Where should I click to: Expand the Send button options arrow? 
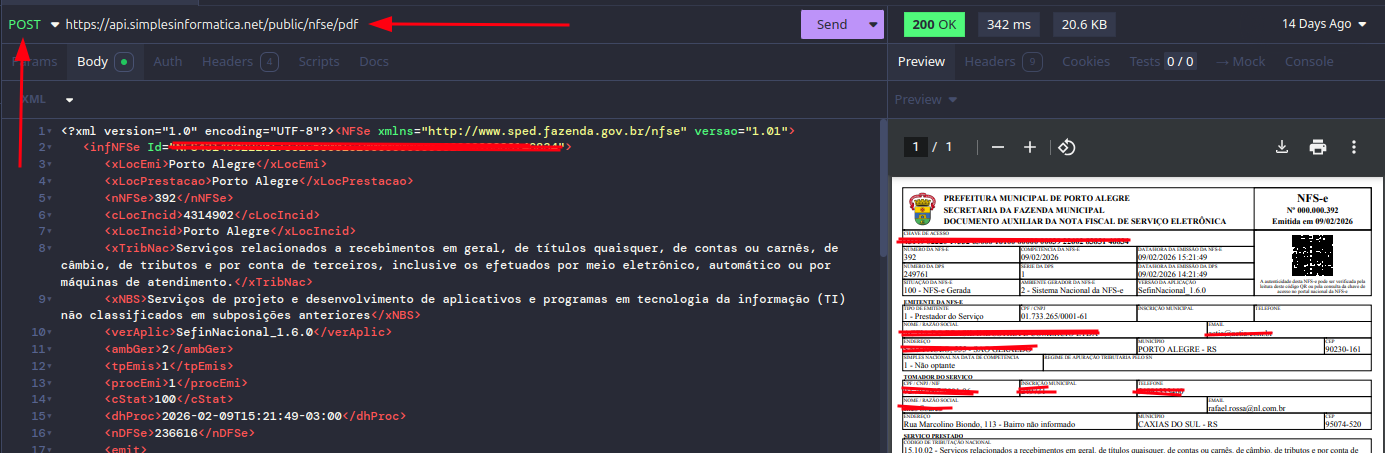pos(873,24)
